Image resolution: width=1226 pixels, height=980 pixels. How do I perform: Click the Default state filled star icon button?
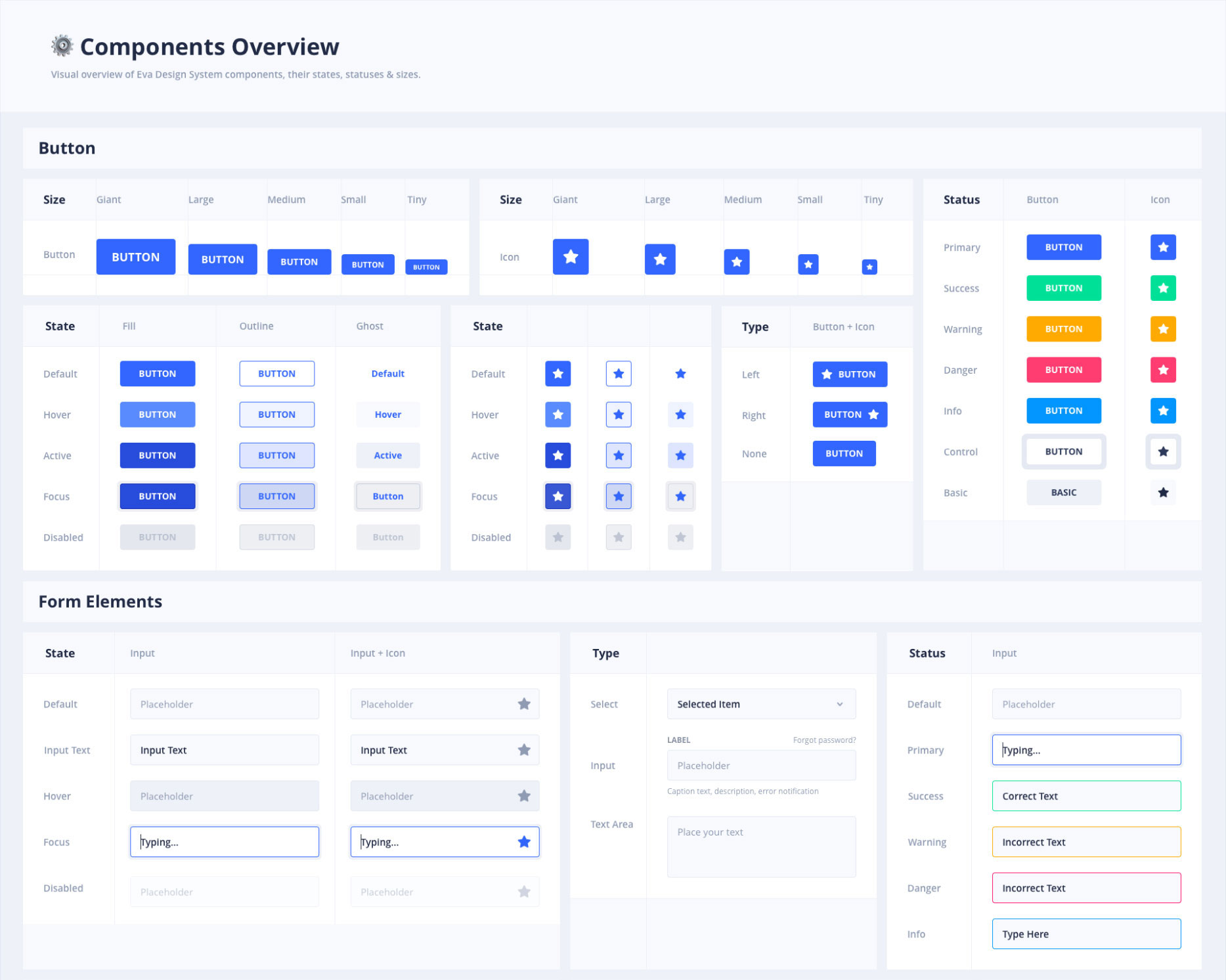tap(558, 374)
